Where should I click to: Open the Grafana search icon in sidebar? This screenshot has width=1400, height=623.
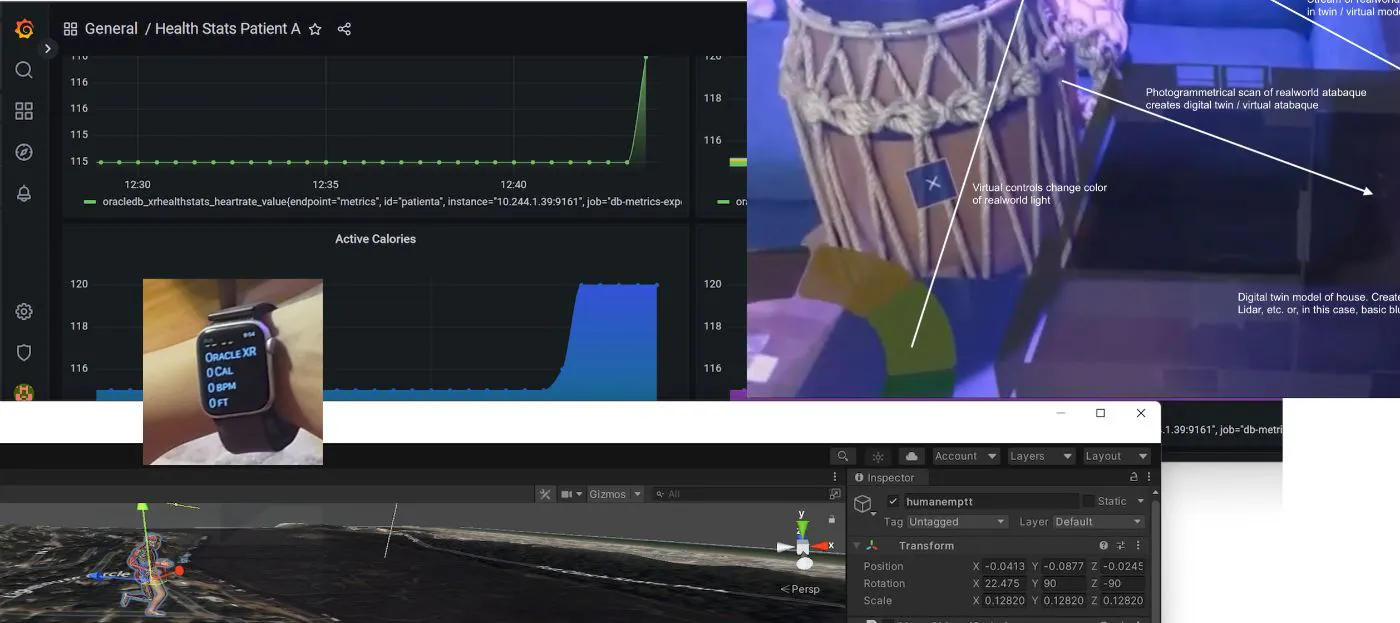coord(24,70)
